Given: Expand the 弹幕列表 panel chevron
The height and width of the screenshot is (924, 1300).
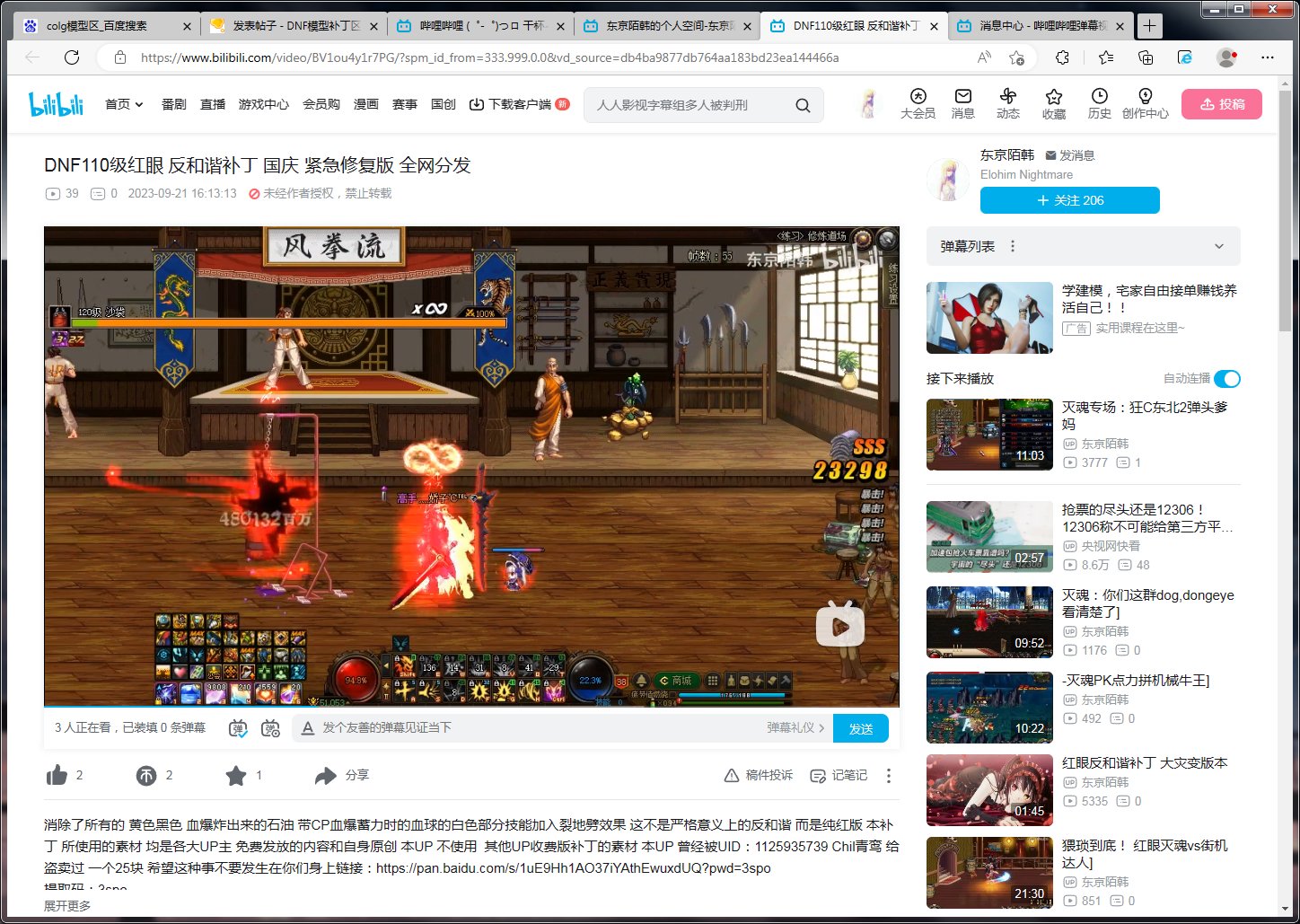Looking at the screenshot, I should [1218, 246].
